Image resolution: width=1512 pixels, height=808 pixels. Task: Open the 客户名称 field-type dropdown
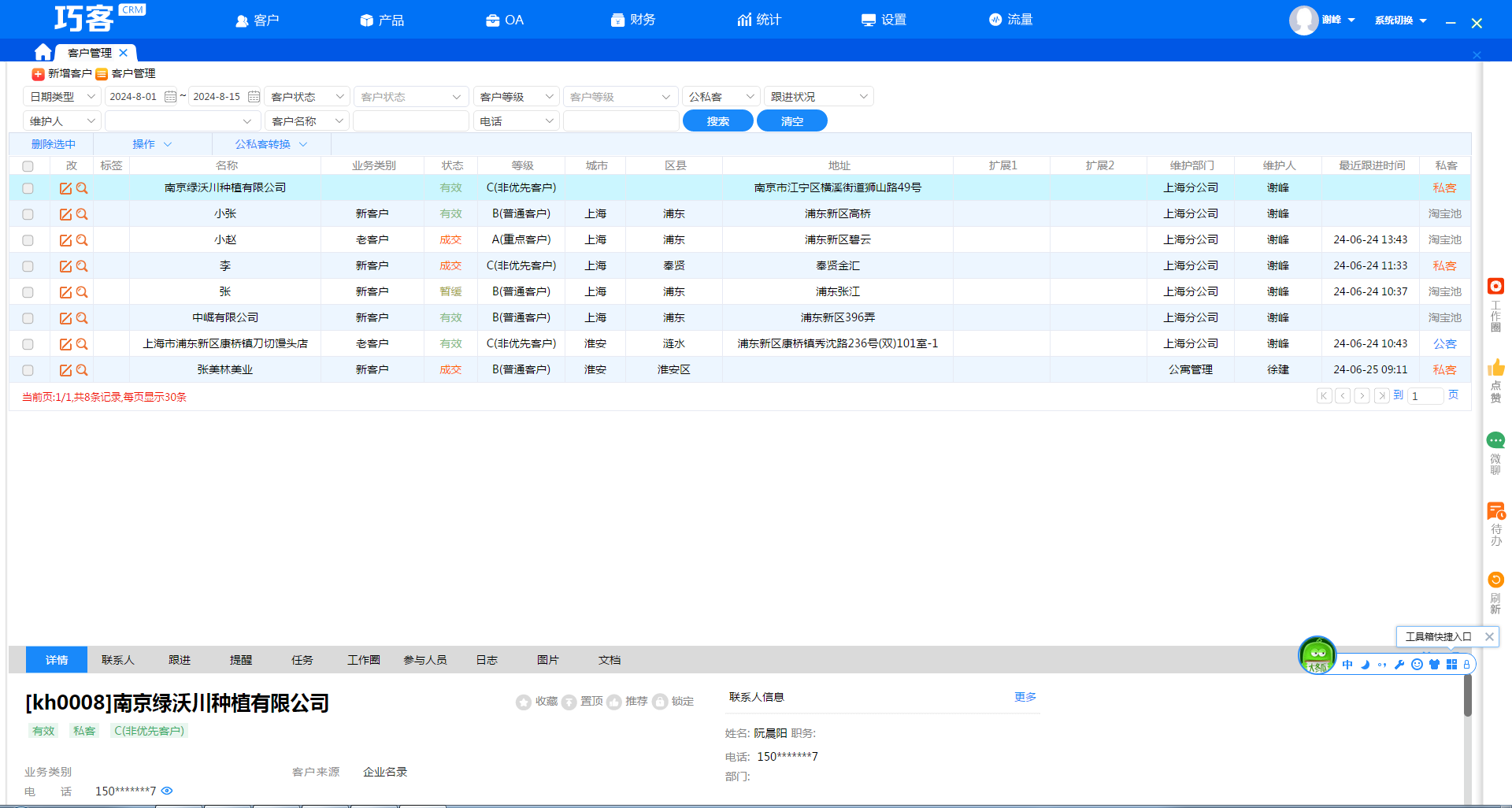(307, 121)
